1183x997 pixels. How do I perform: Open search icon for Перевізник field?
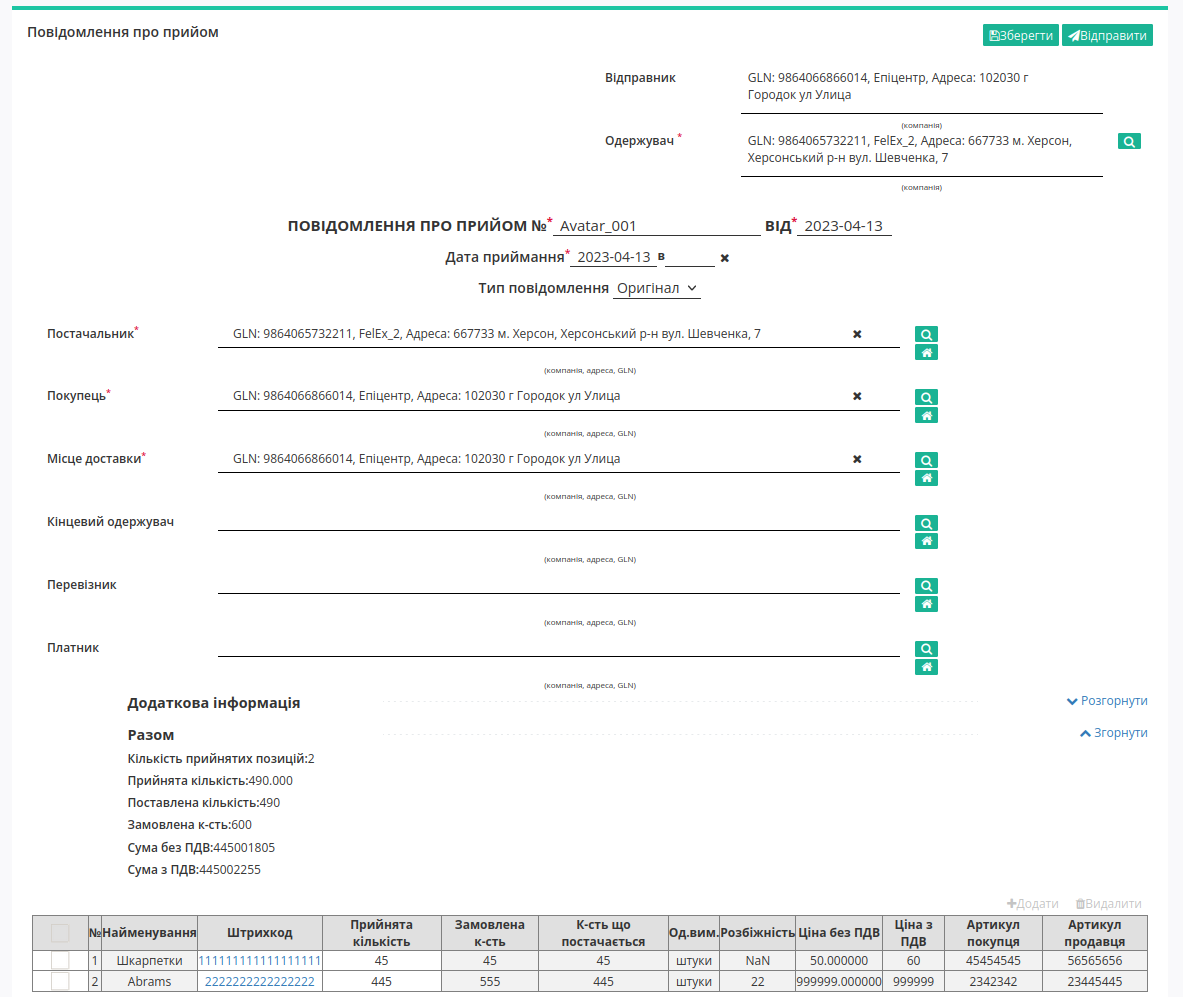click(926, 586)
